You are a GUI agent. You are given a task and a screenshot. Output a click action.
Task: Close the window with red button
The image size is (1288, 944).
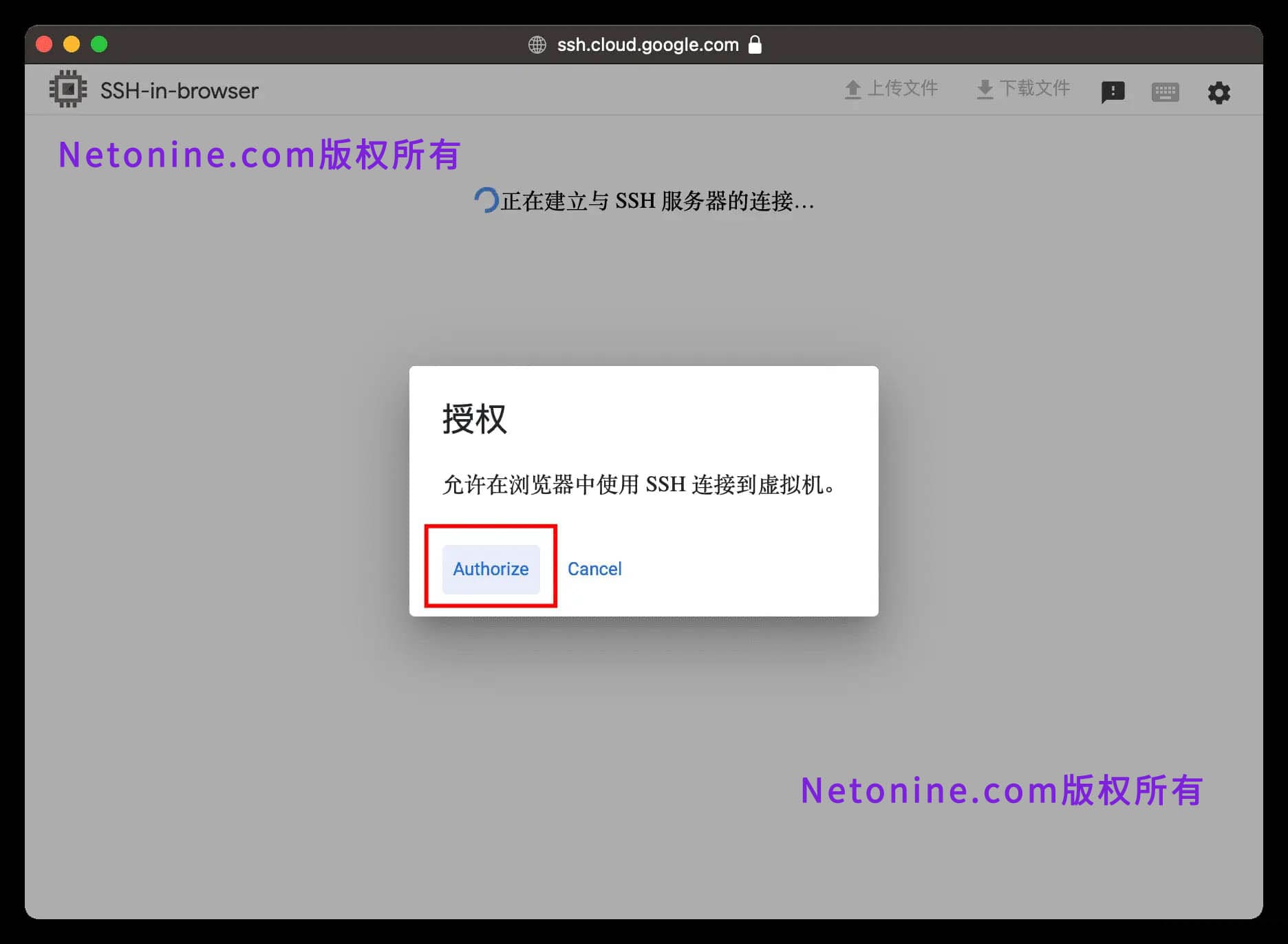[x=44, y=44]
